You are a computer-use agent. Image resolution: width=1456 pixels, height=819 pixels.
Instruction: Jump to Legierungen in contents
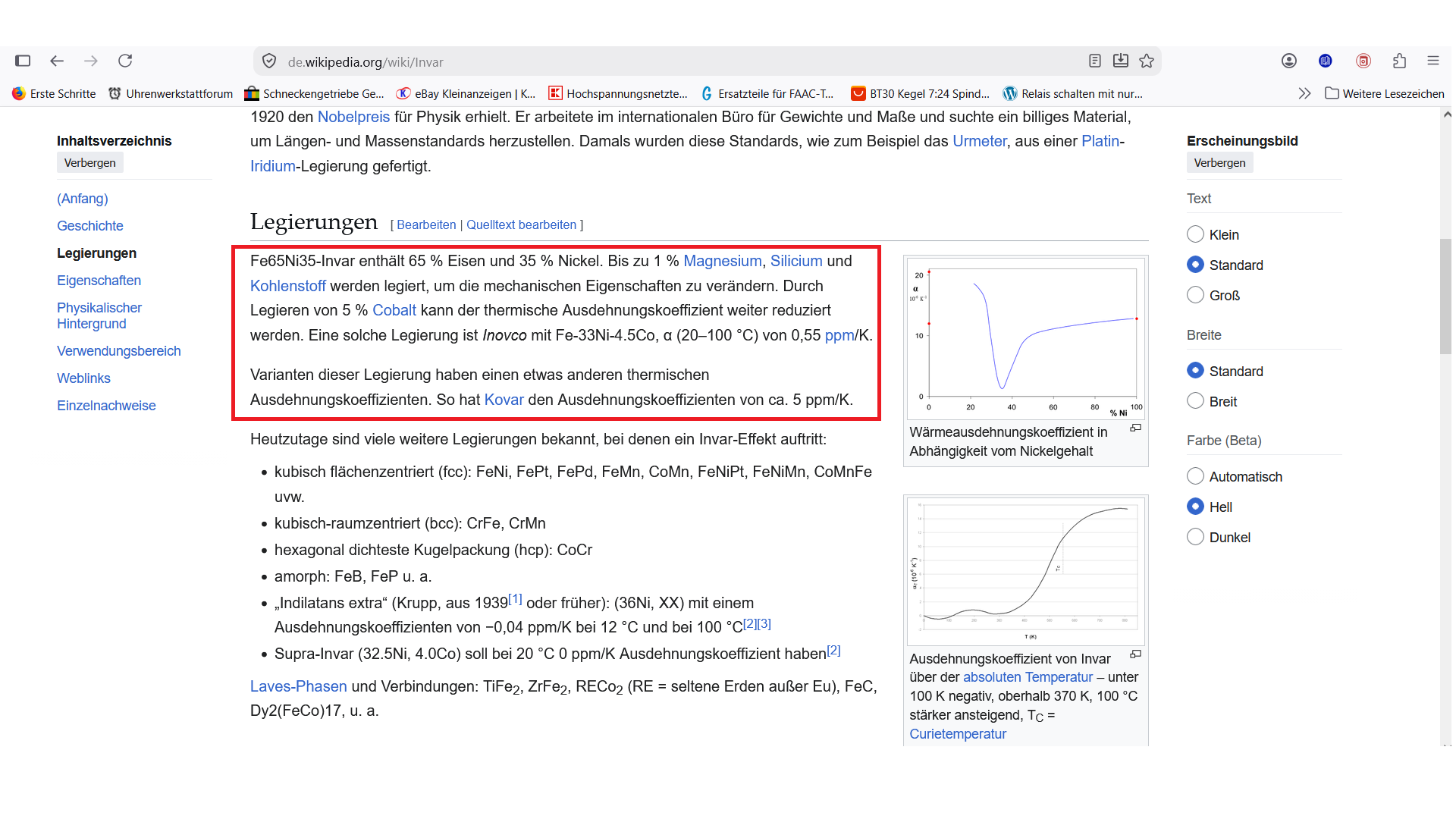click(x=97, y=253)
